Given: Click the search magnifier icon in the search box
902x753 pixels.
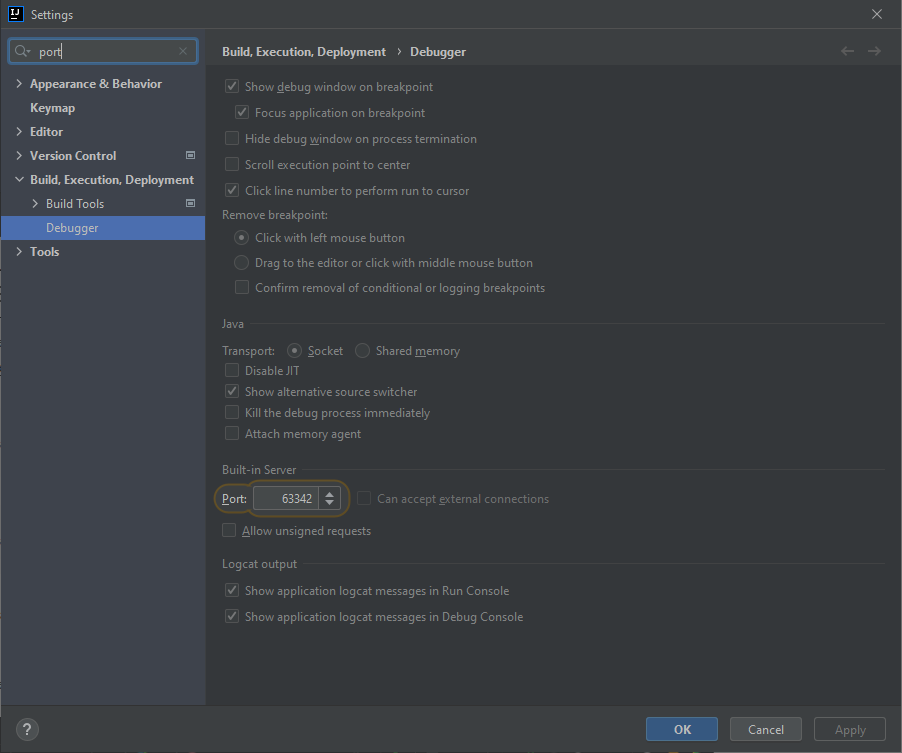Looking at the screenshot, I should point(23,51).
